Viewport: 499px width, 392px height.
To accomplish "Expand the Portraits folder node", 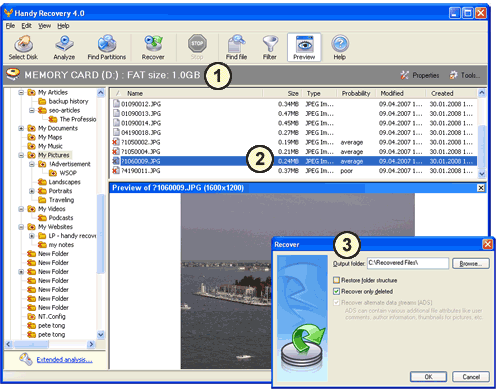I will click(x=32, y=191).
